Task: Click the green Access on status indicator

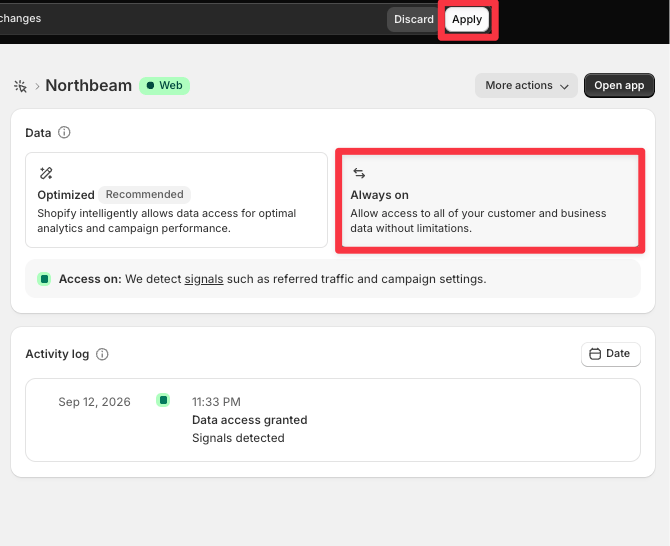Action: point(44,279)
